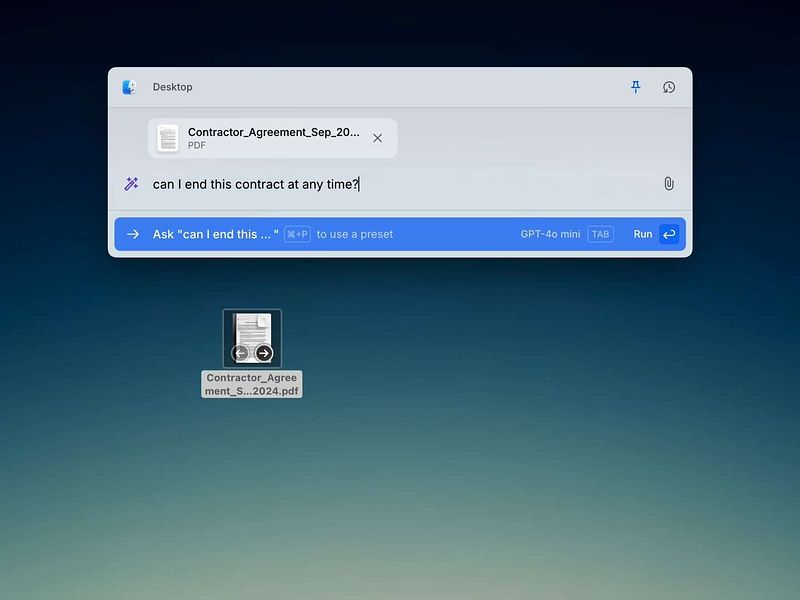Click the previous-page arrow on PDF thumbnail
Image resolution: width=800 pixels, height=600 pixels.
point(240,353)
